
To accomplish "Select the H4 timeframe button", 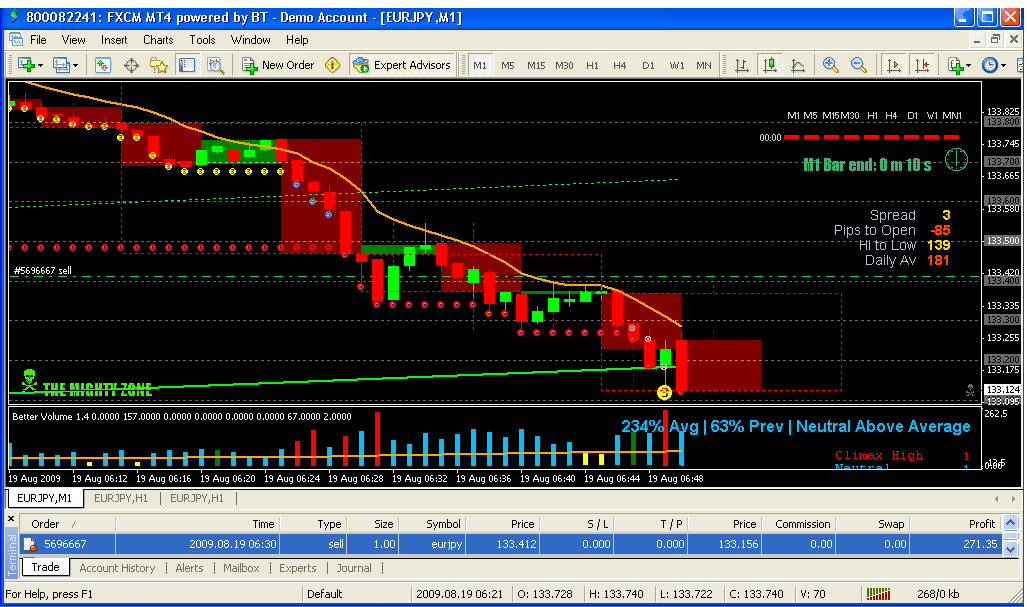I will click(620, 65).
